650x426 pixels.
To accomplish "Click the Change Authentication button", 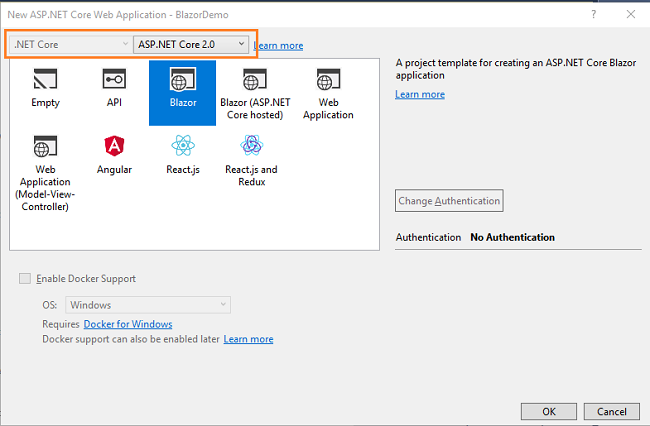I will (449, 201).
